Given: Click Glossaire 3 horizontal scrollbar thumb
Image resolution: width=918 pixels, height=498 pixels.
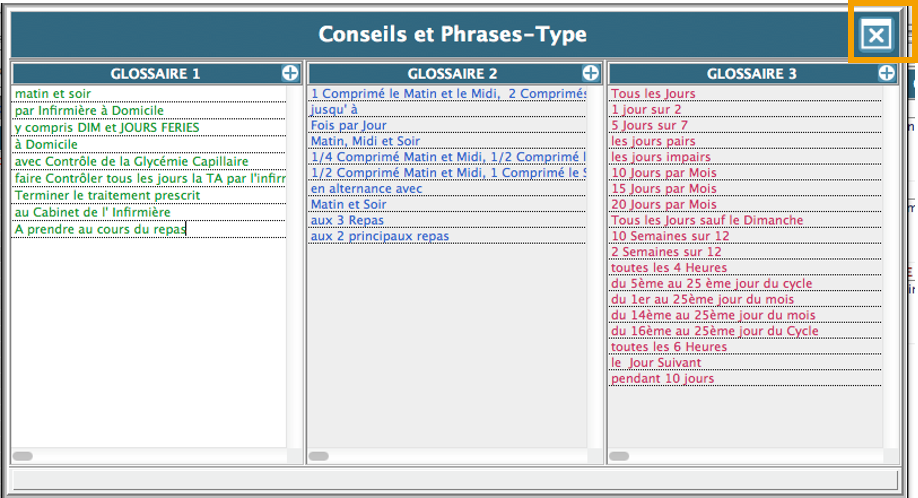Looking at the screenshot, I should (619, 456).
